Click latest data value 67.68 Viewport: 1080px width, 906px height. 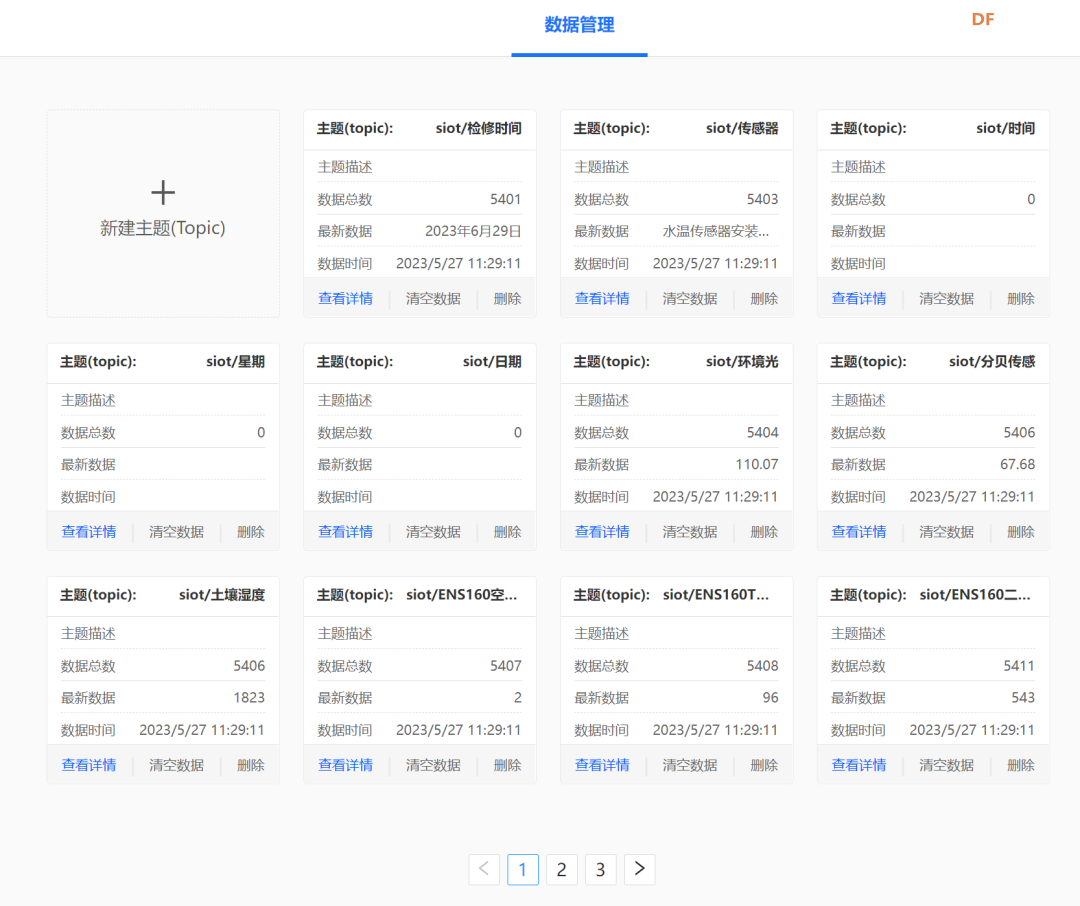(x=1017, y=464)
